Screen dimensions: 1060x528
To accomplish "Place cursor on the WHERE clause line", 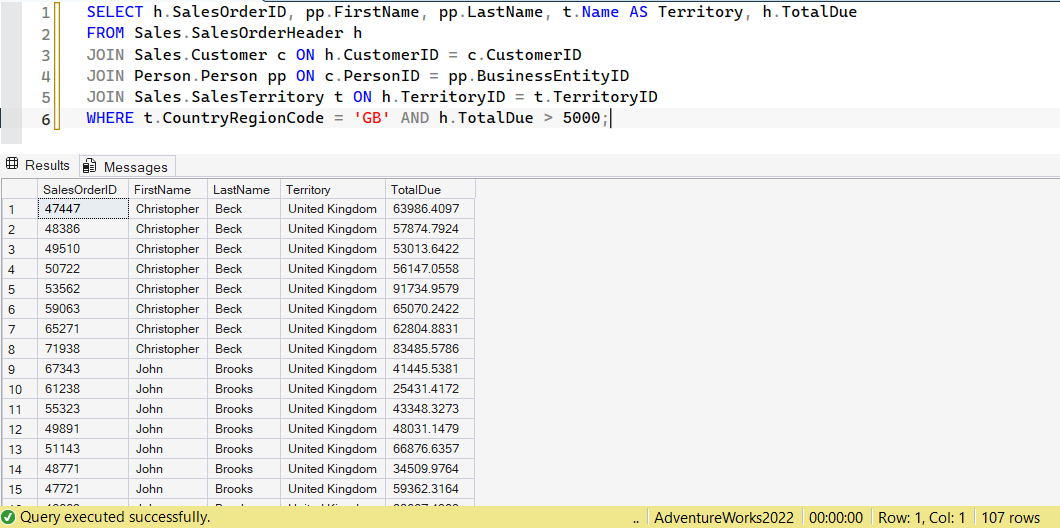I will (347, 118).
